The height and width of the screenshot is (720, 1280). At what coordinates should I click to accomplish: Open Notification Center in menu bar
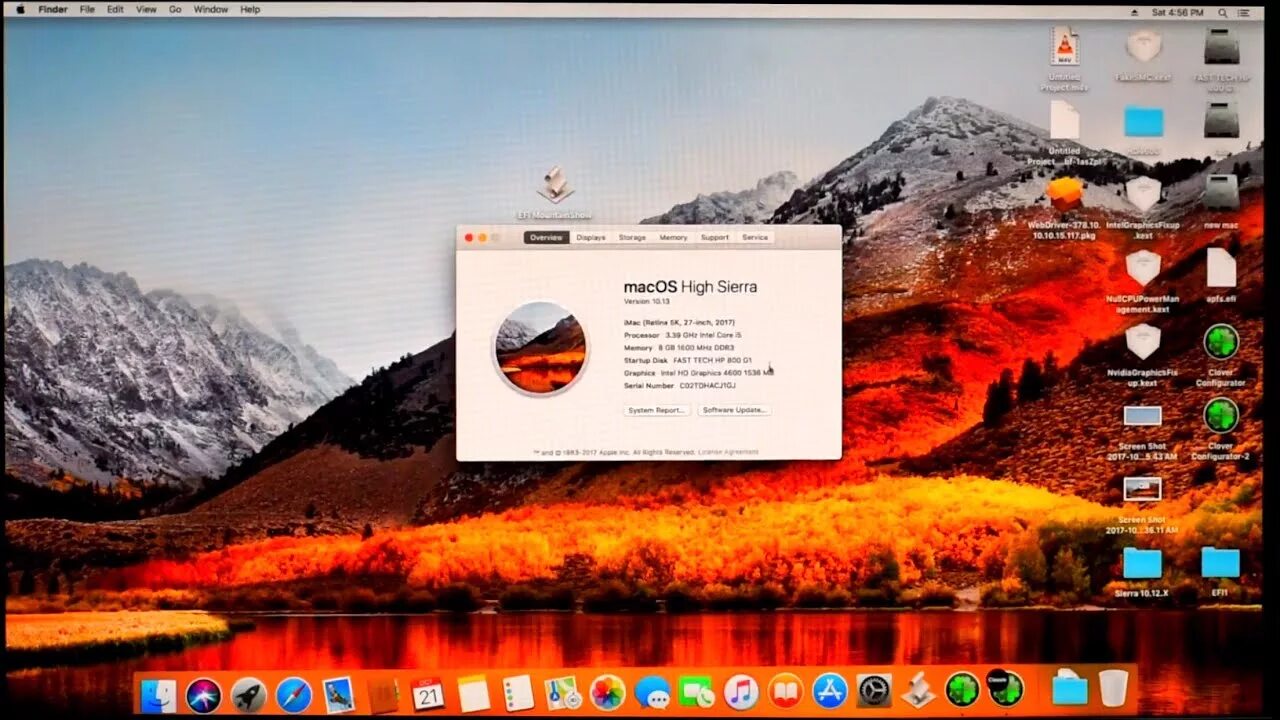click(x=1244, y=12)
